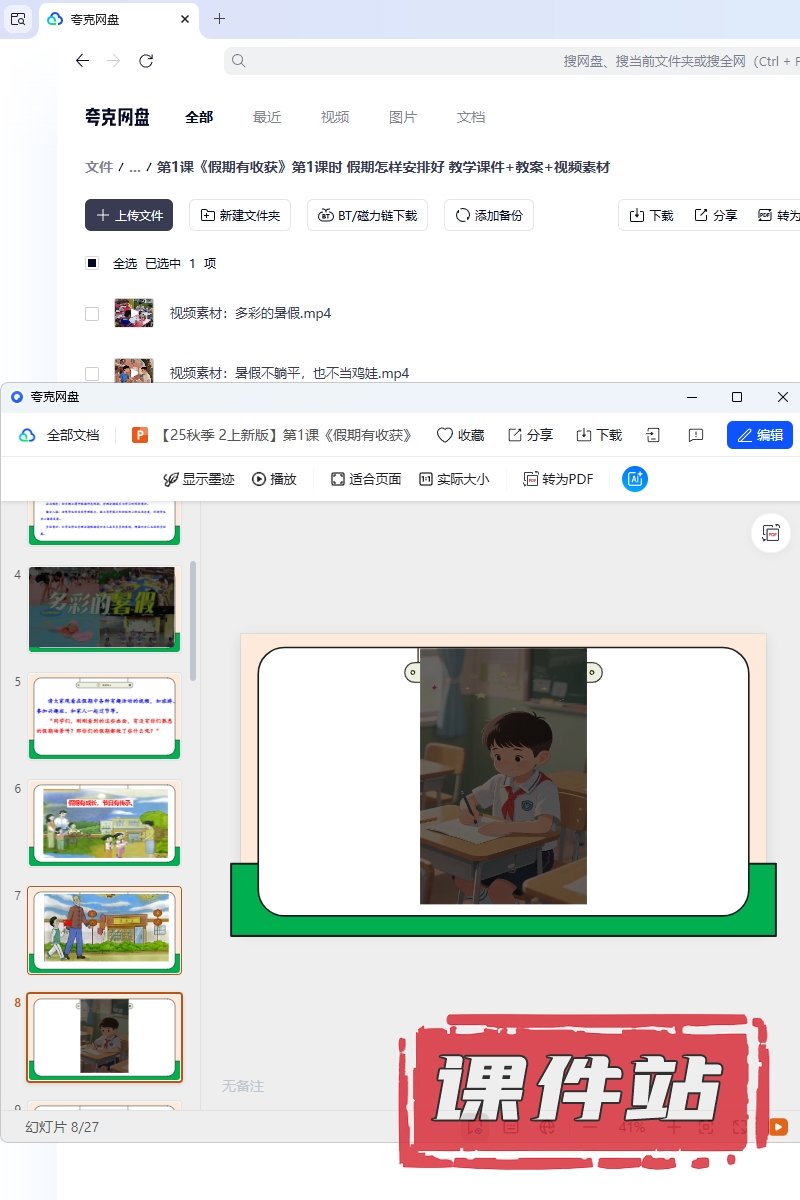Select slide 6 thumbnail

[x=104, y=822]
